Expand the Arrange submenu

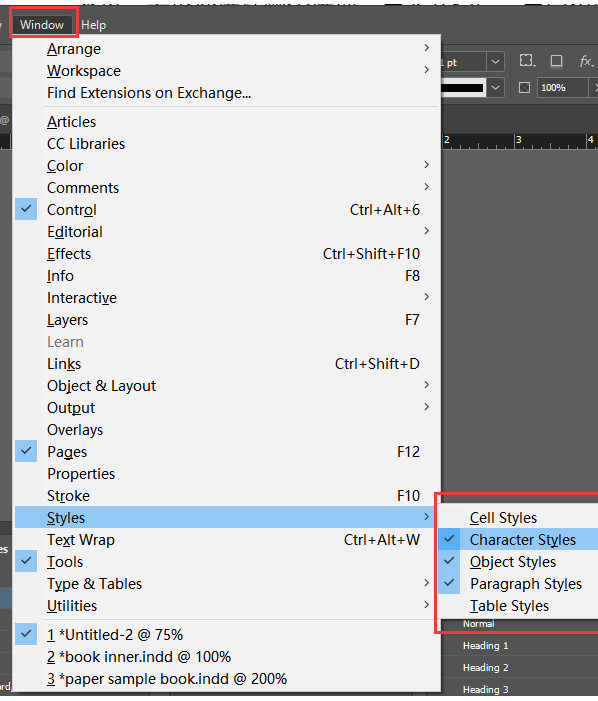[227, 49]
